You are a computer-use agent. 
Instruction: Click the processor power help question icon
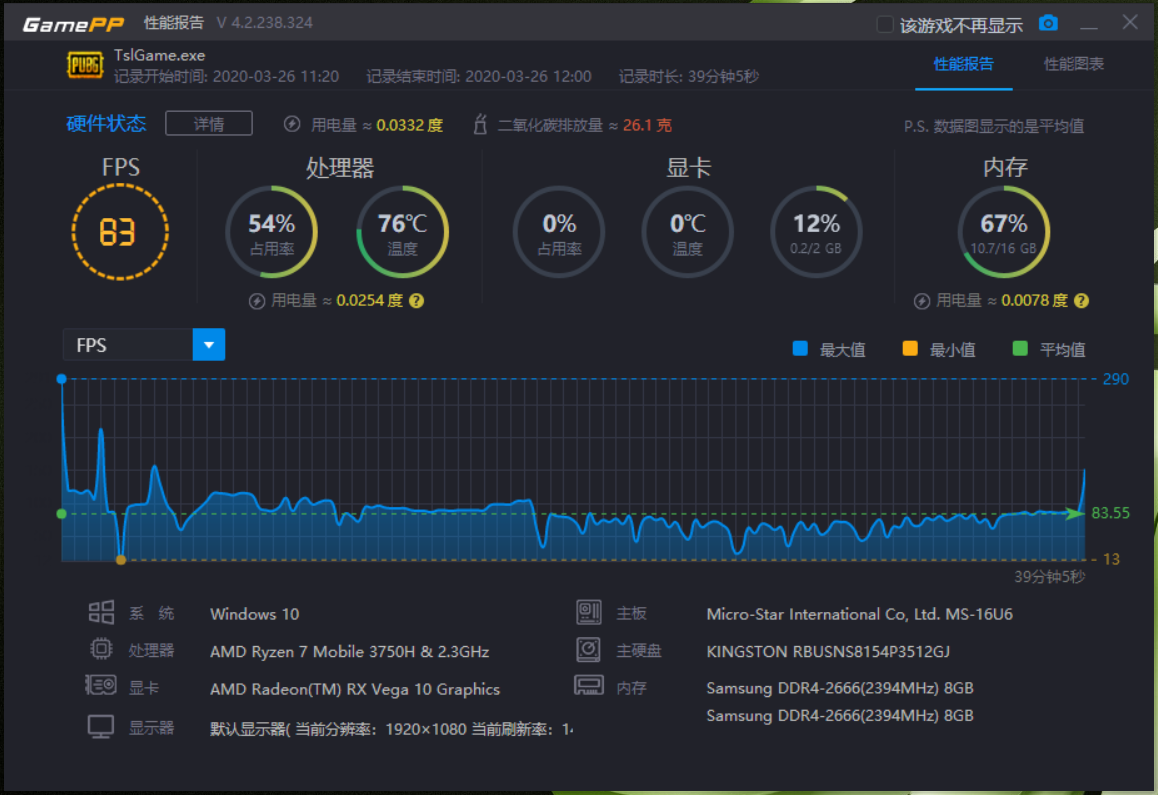tap(417, 301)
